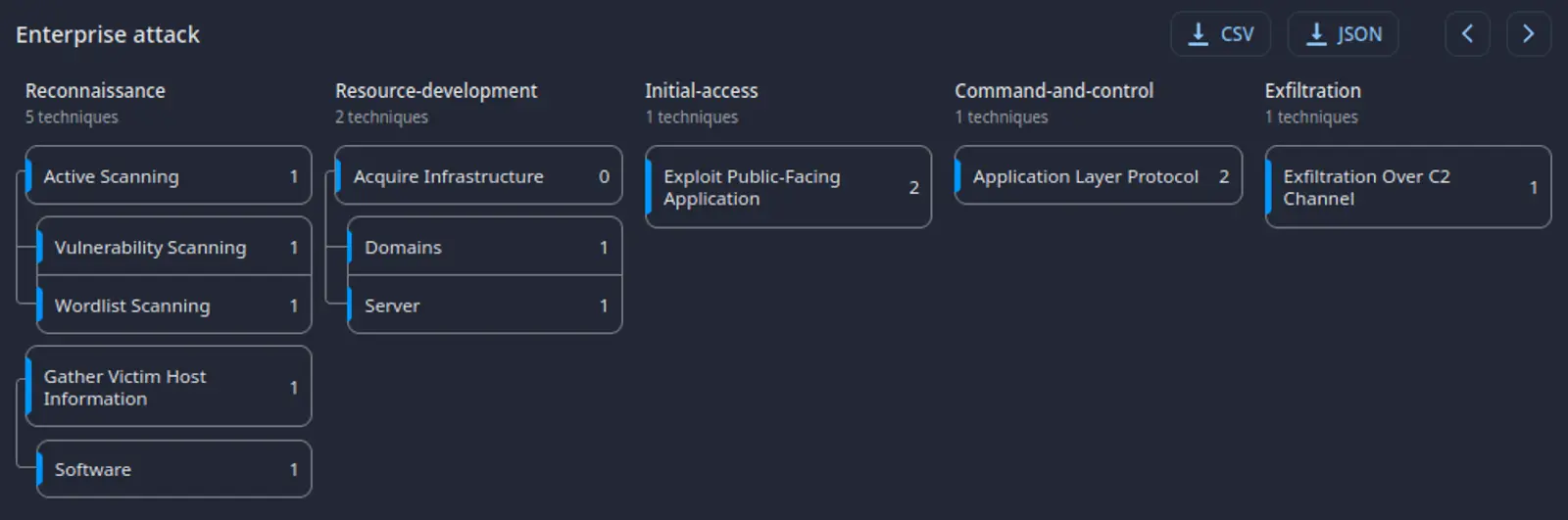Select the Server sub-technique
This screenshot has width=1568, height=520.
[484, 306]
